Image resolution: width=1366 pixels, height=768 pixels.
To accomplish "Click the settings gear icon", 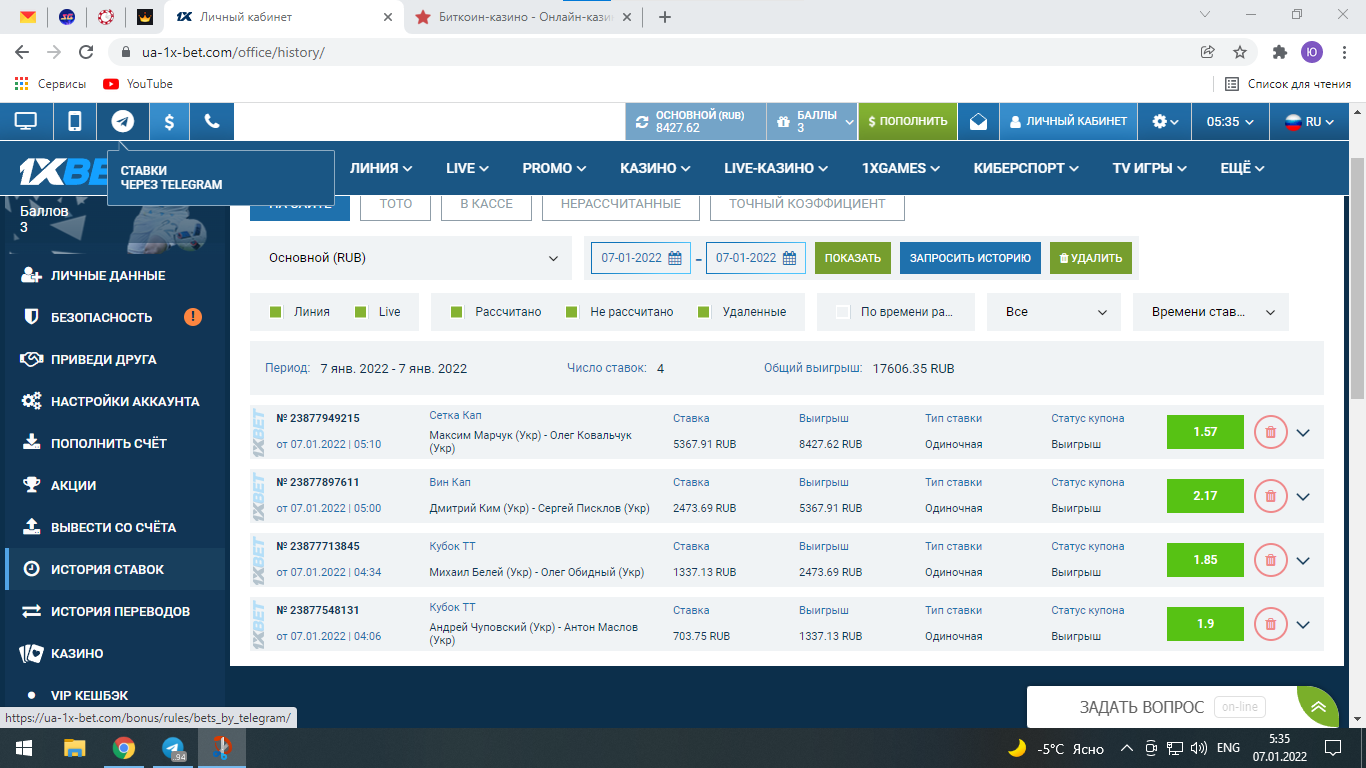I will (1164, 121).
